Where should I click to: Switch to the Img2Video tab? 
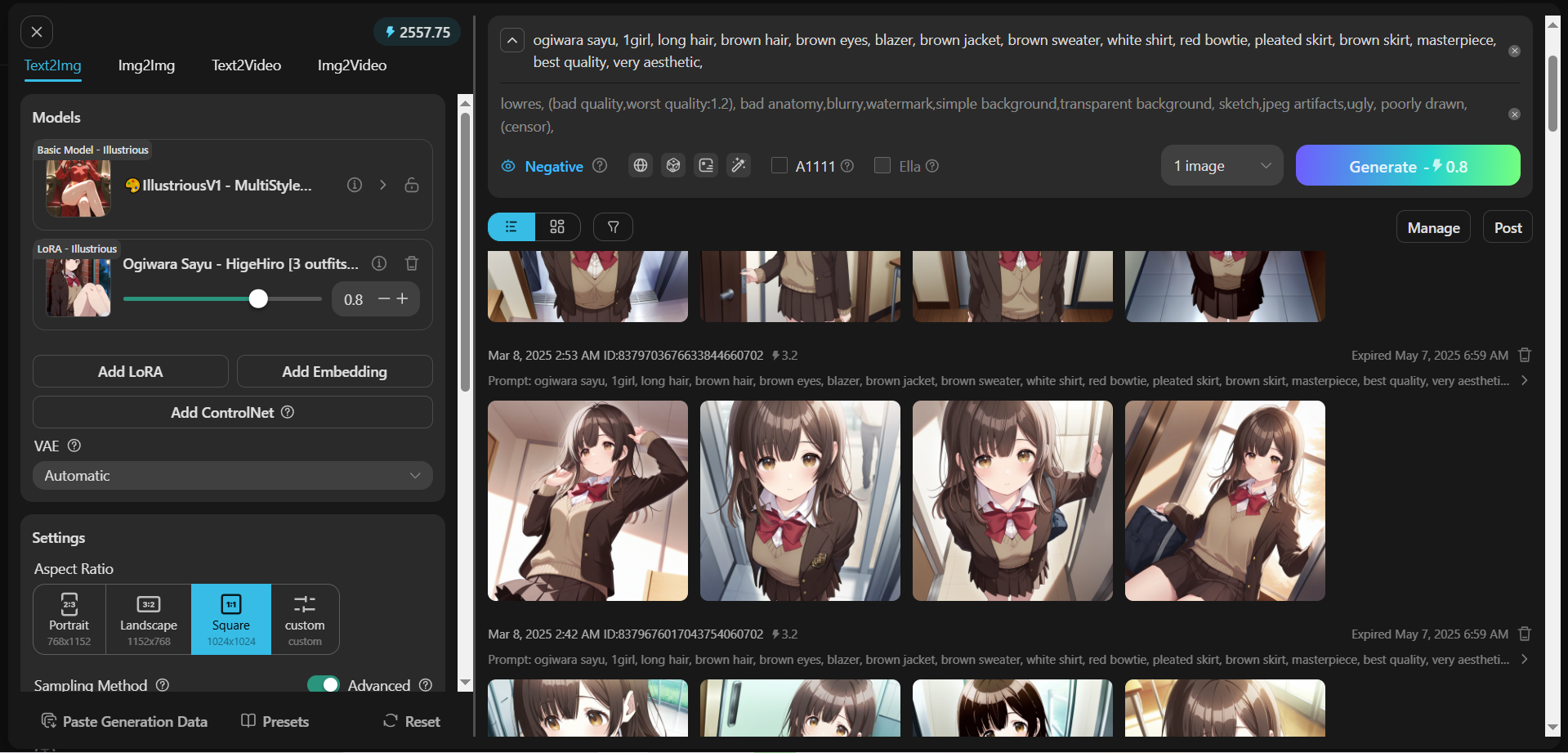352,65
